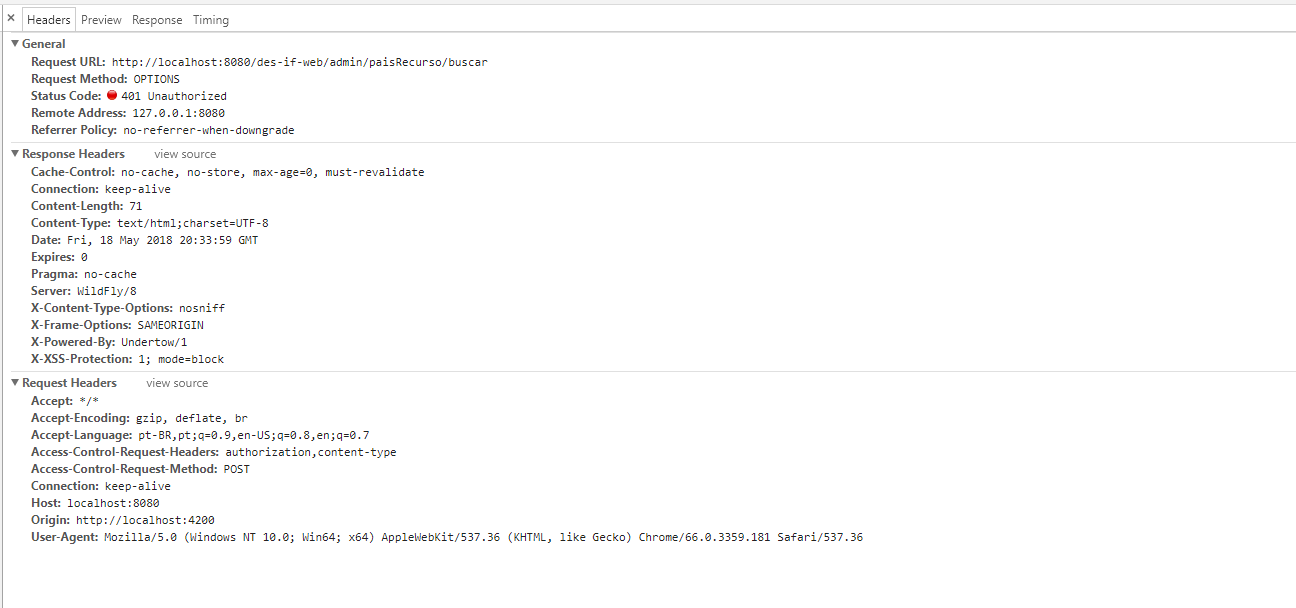This screenshot has width=1296, height=608.
Task: View source of Response Headers
Action: pos(185,154)
